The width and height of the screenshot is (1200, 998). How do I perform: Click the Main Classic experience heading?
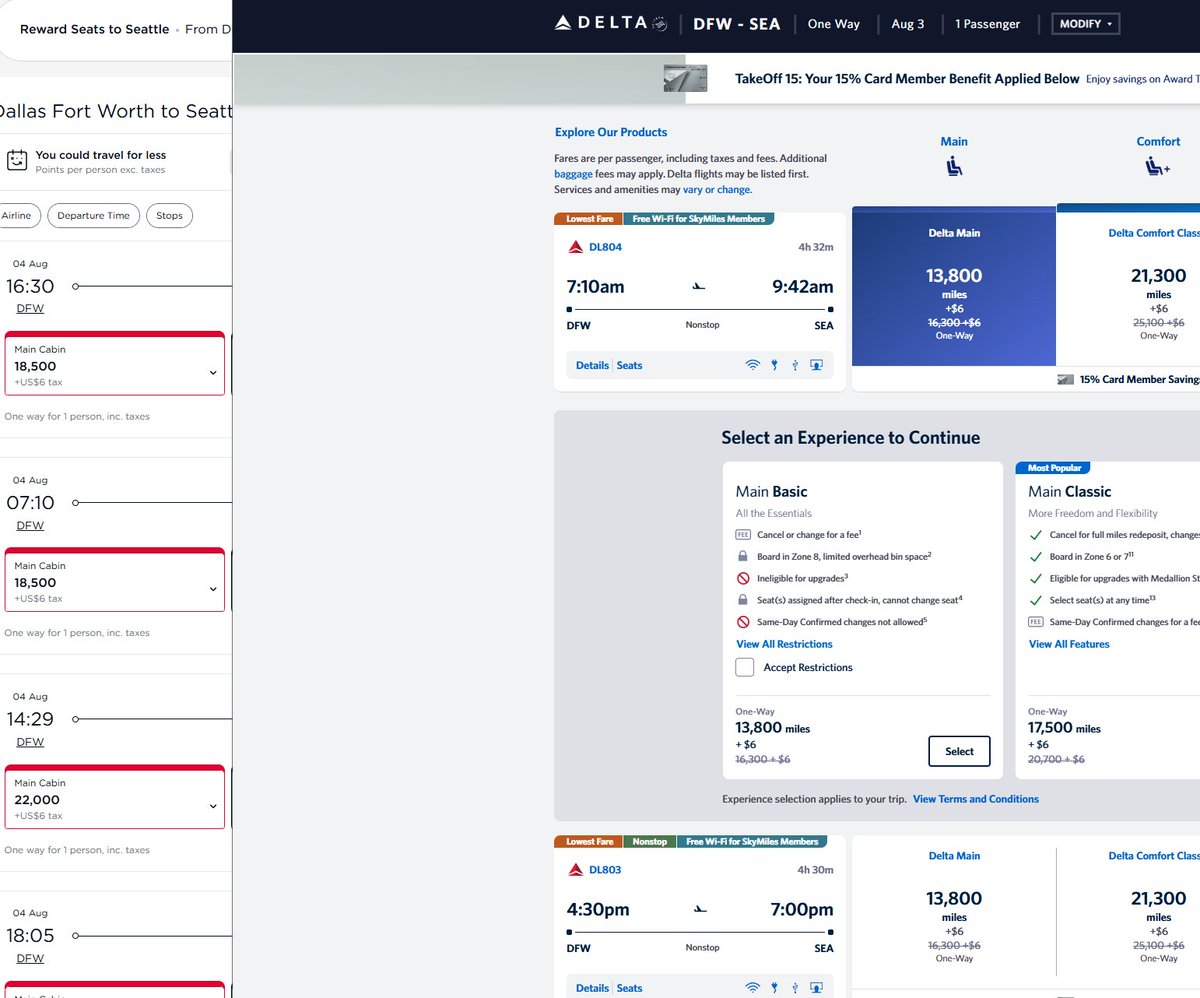[1070, 492]
